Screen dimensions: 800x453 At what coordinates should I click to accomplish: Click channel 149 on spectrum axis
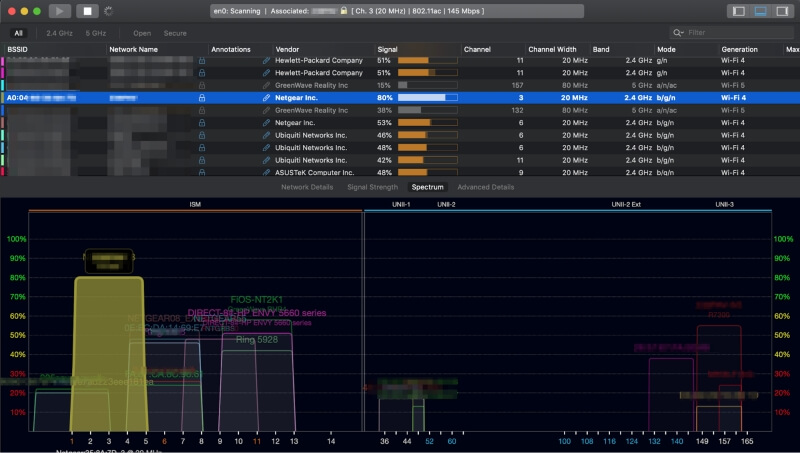702,441
